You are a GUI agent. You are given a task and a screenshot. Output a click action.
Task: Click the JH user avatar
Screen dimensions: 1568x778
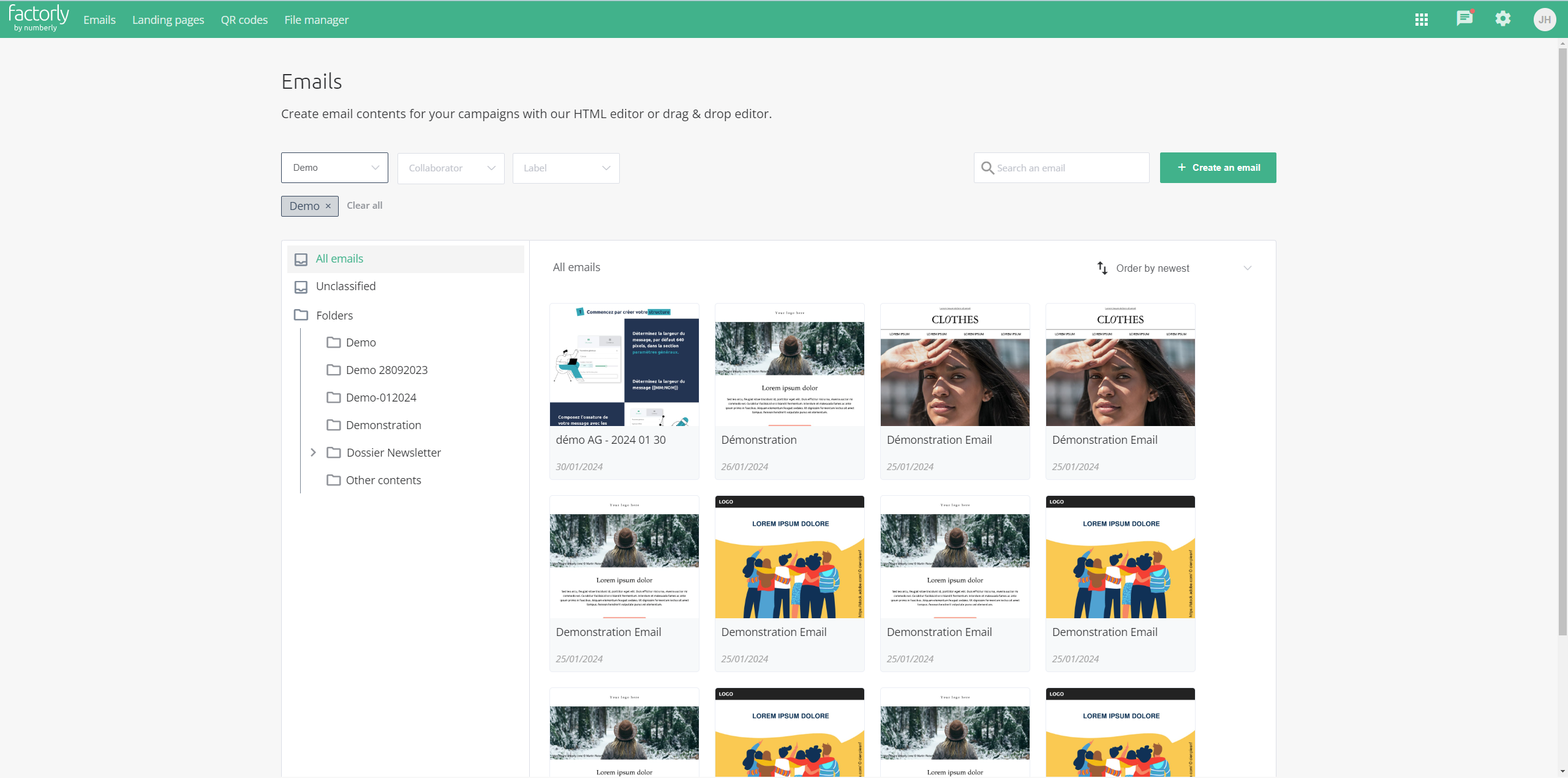click(1545, 20)
